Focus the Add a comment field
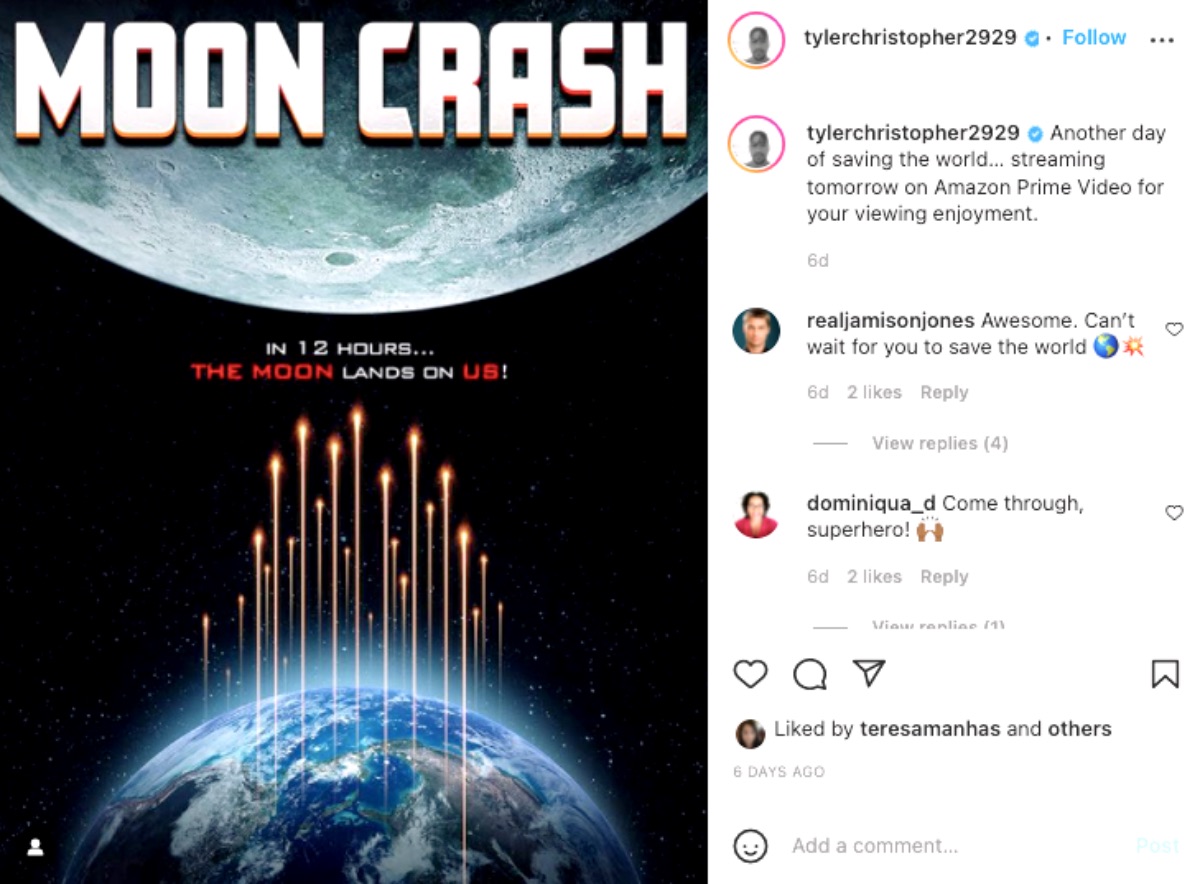This screenshot has width=1200, height=884. click(955, 846)
